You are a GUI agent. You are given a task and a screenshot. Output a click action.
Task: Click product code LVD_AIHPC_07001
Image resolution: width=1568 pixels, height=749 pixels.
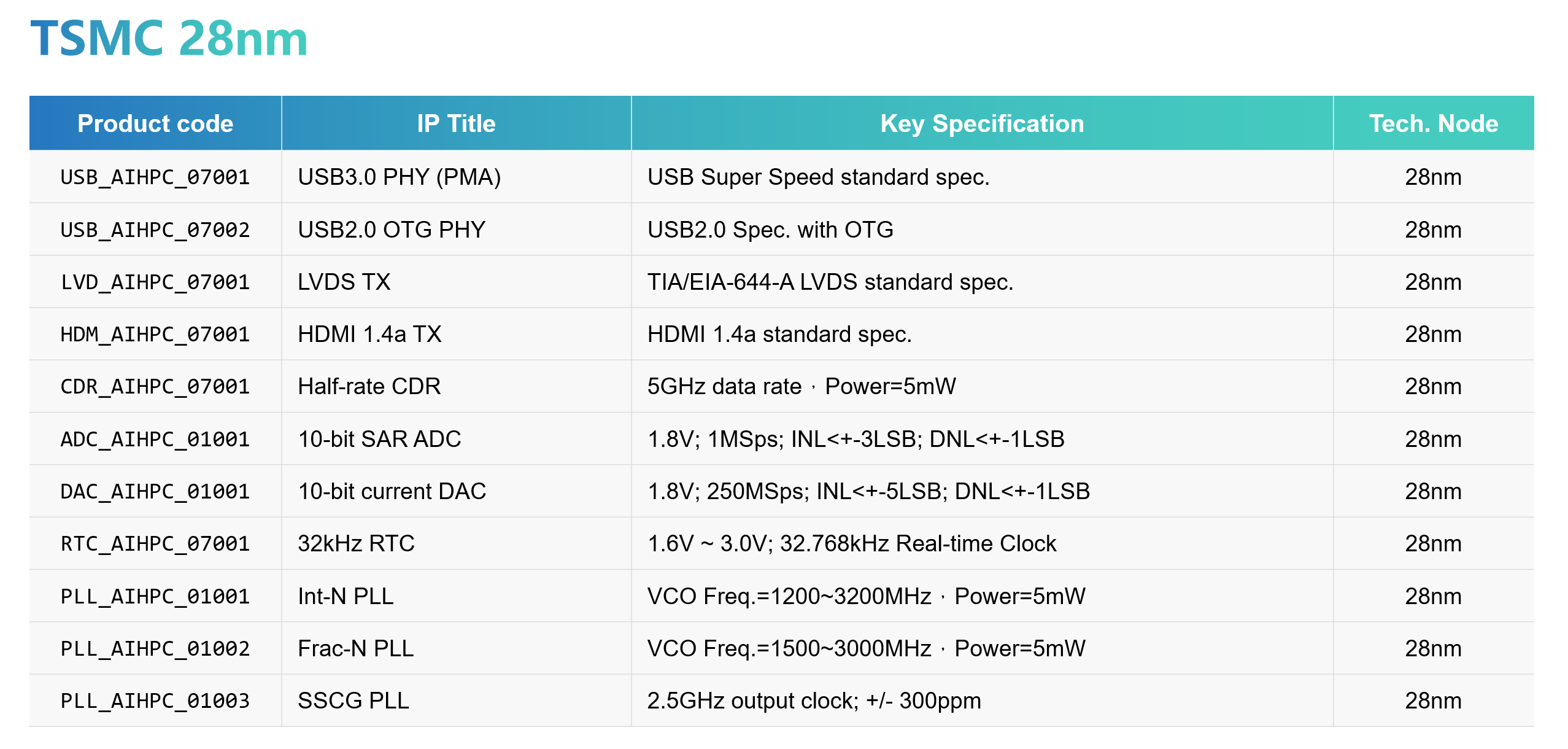[x=155, y=282]
